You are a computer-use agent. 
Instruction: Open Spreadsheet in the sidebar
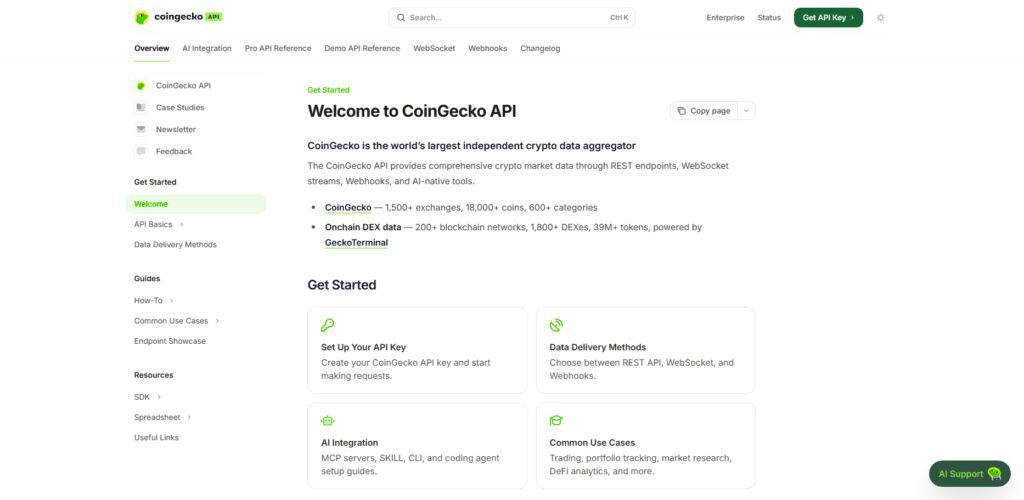157,417
